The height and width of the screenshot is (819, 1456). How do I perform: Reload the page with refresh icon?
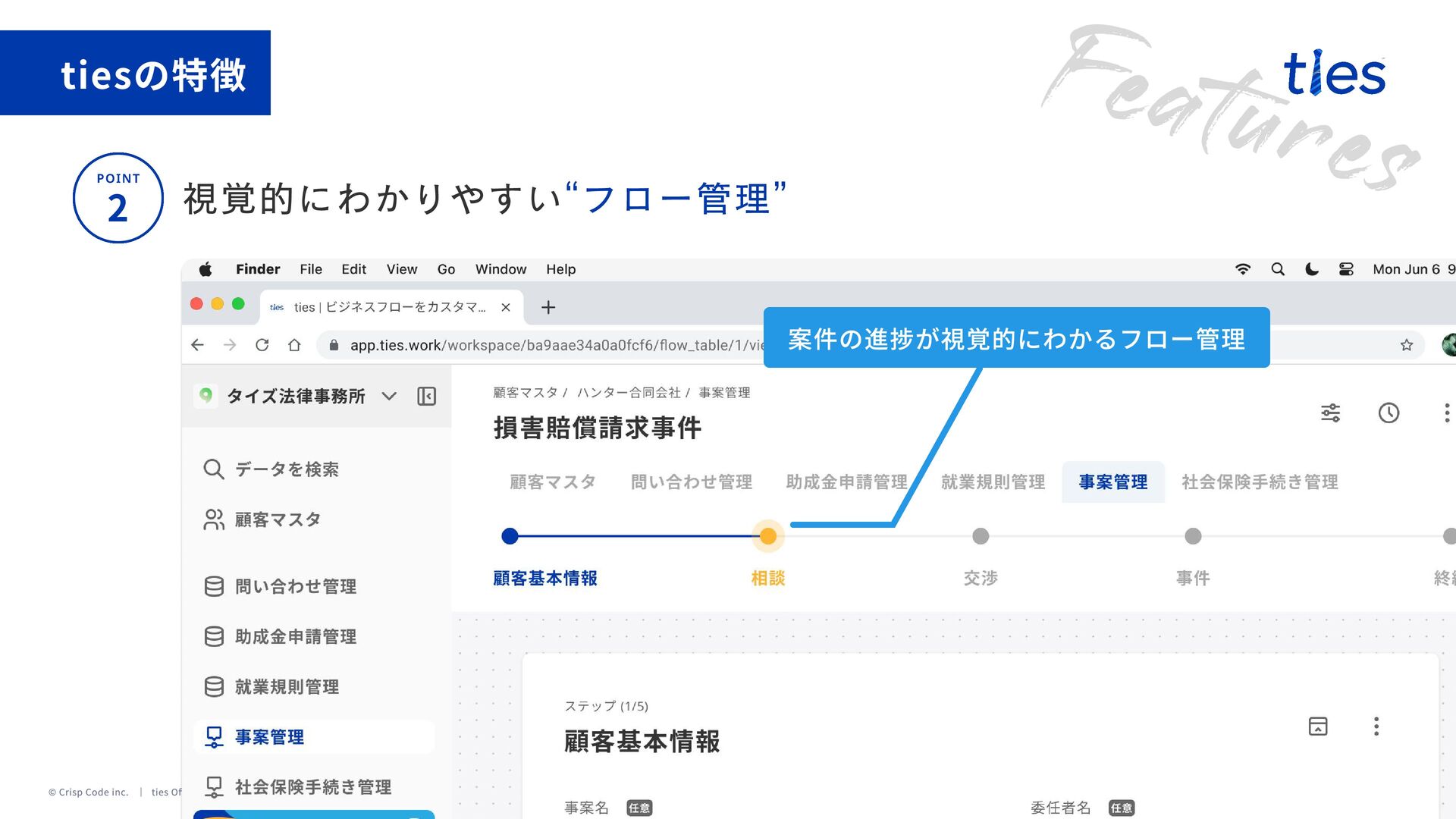point(262,345)
